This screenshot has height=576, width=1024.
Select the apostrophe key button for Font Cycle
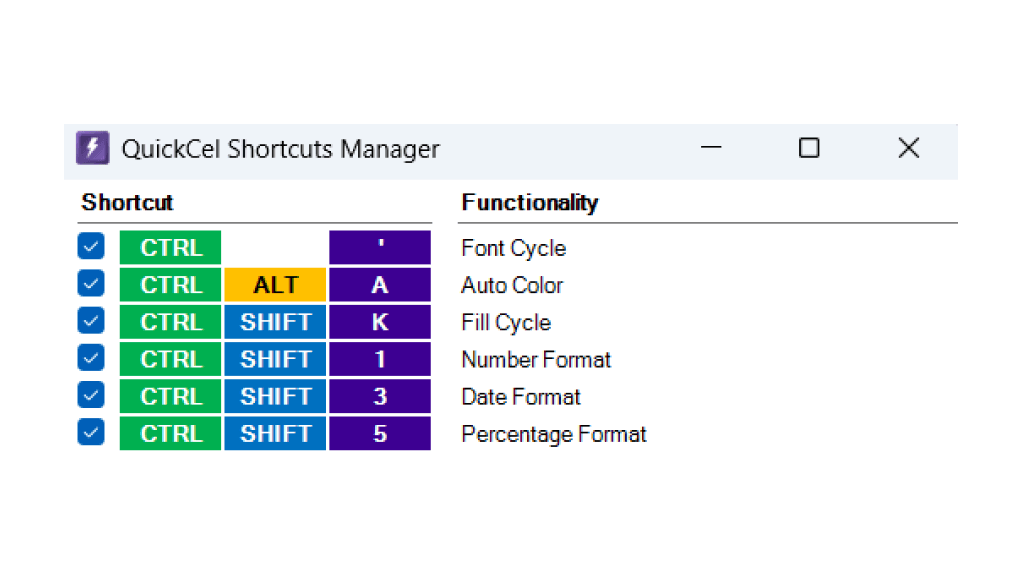pyautogui.click(x=380, y=247)
